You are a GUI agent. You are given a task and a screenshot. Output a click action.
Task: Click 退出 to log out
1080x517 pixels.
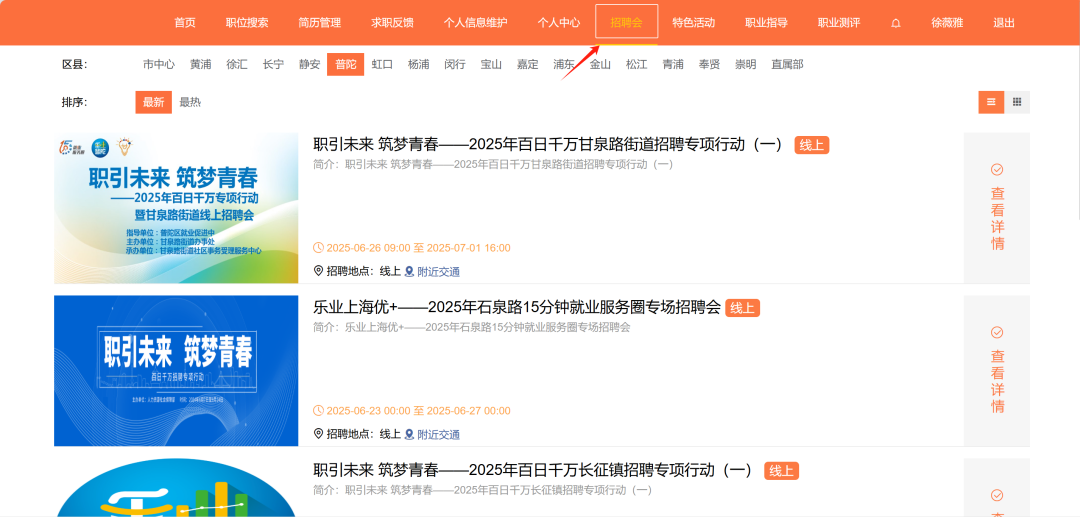(x=1004, y=23)
